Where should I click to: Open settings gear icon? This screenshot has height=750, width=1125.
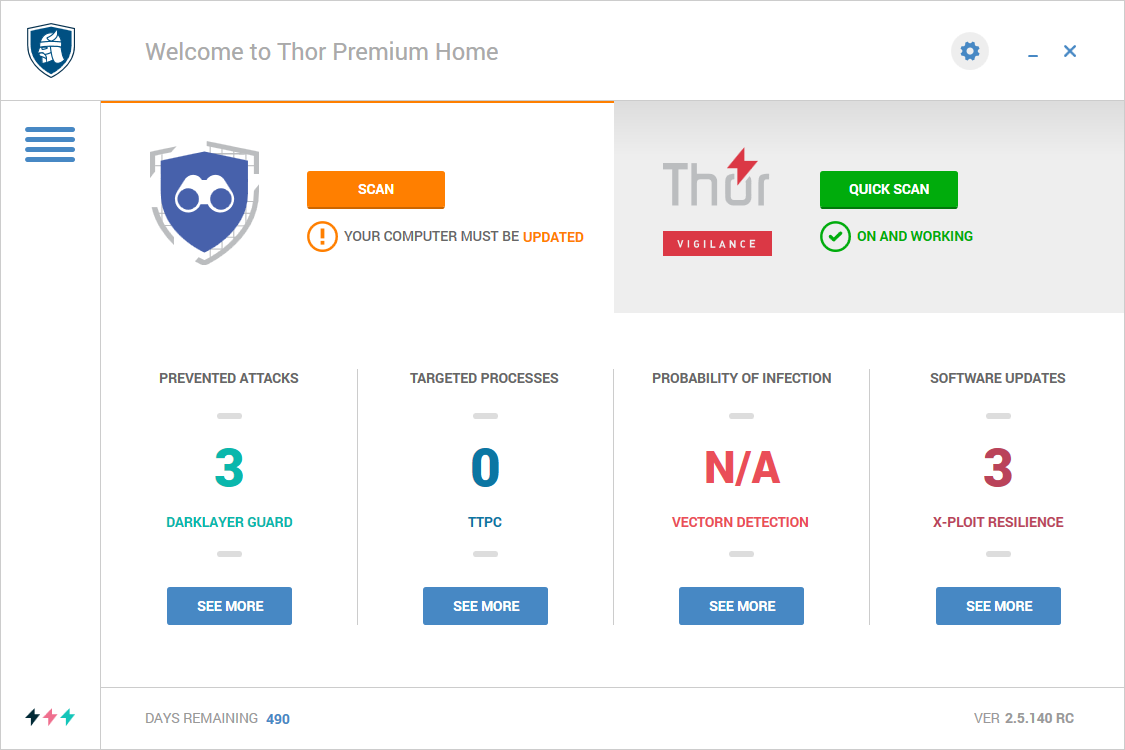970,52
